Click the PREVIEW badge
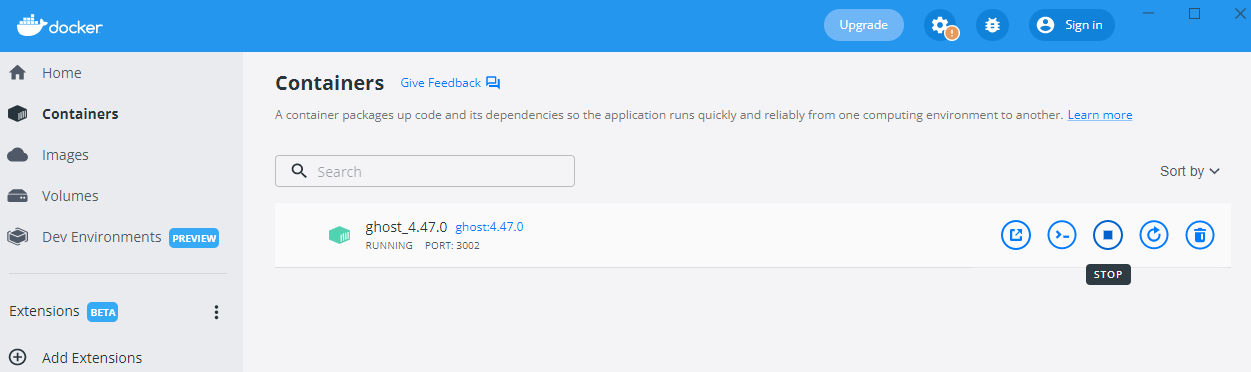The width and height of the screenshot is (1251, 372). (194, 238)
